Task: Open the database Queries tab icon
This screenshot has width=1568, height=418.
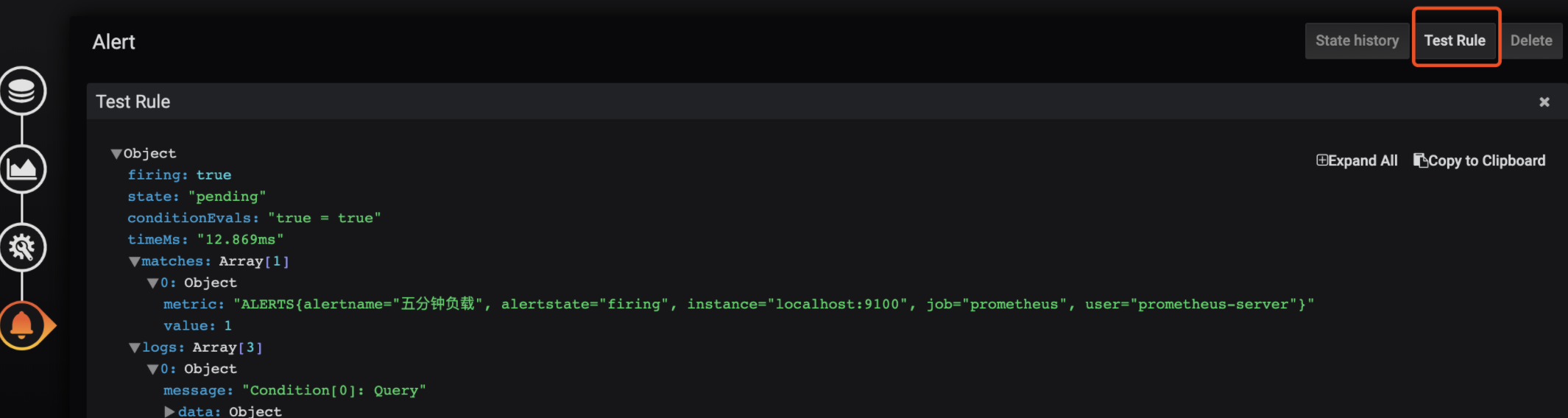Action: coord(22,91)
